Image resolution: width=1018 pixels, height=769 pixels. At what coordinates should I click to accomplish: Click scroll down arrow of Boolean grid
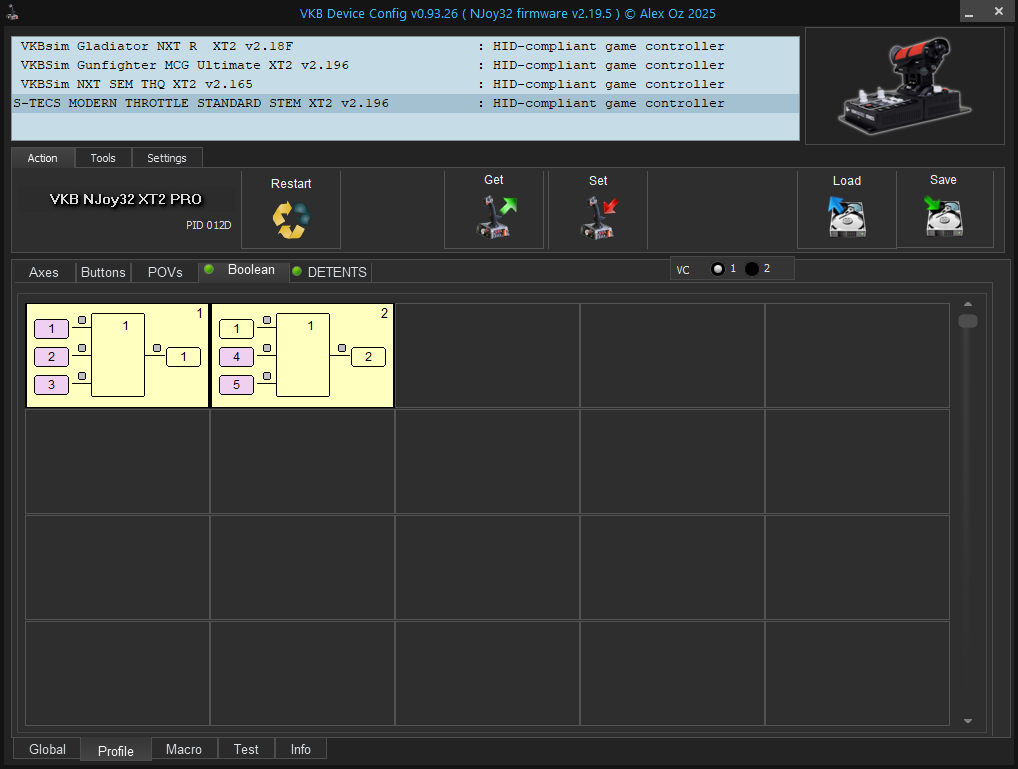(967, 720)
